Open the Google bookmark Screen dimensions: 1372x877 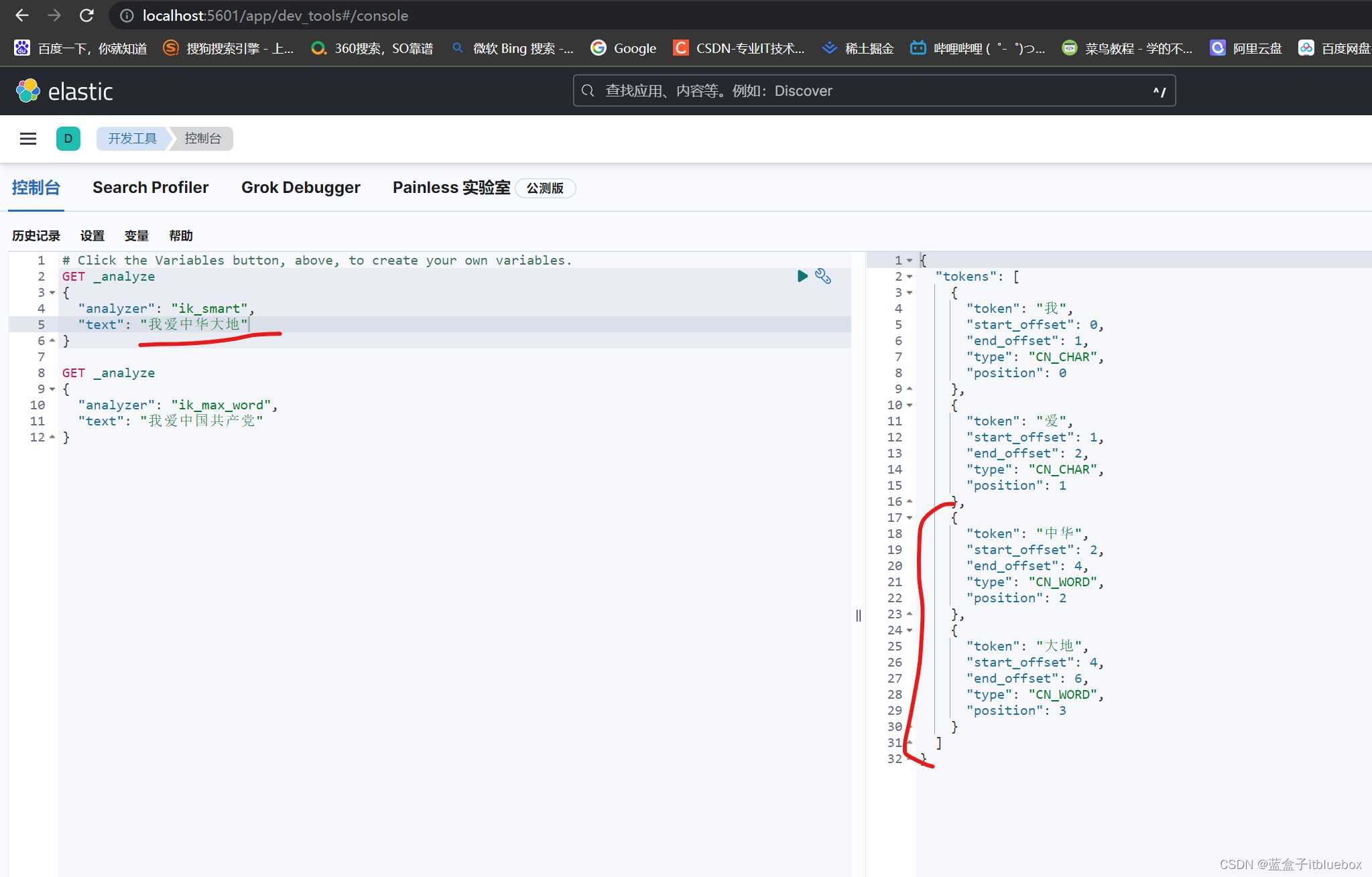623,48
